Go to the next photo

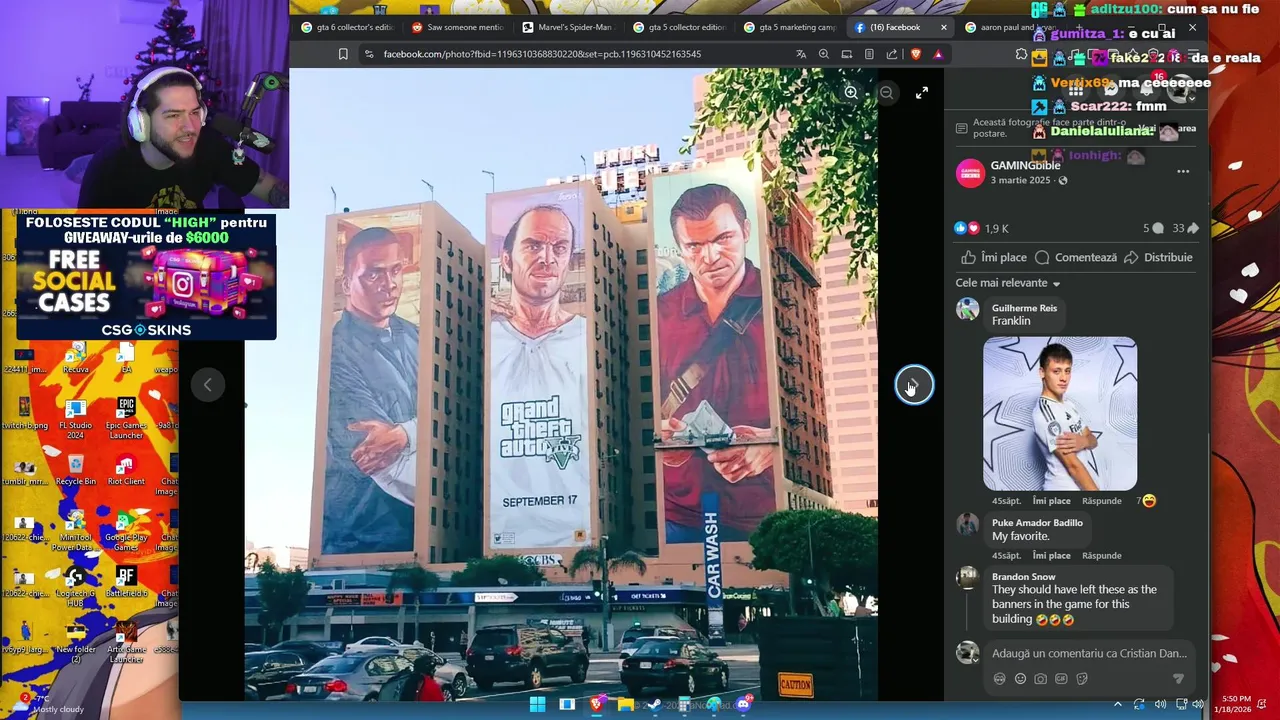click(x=914, y=385)
